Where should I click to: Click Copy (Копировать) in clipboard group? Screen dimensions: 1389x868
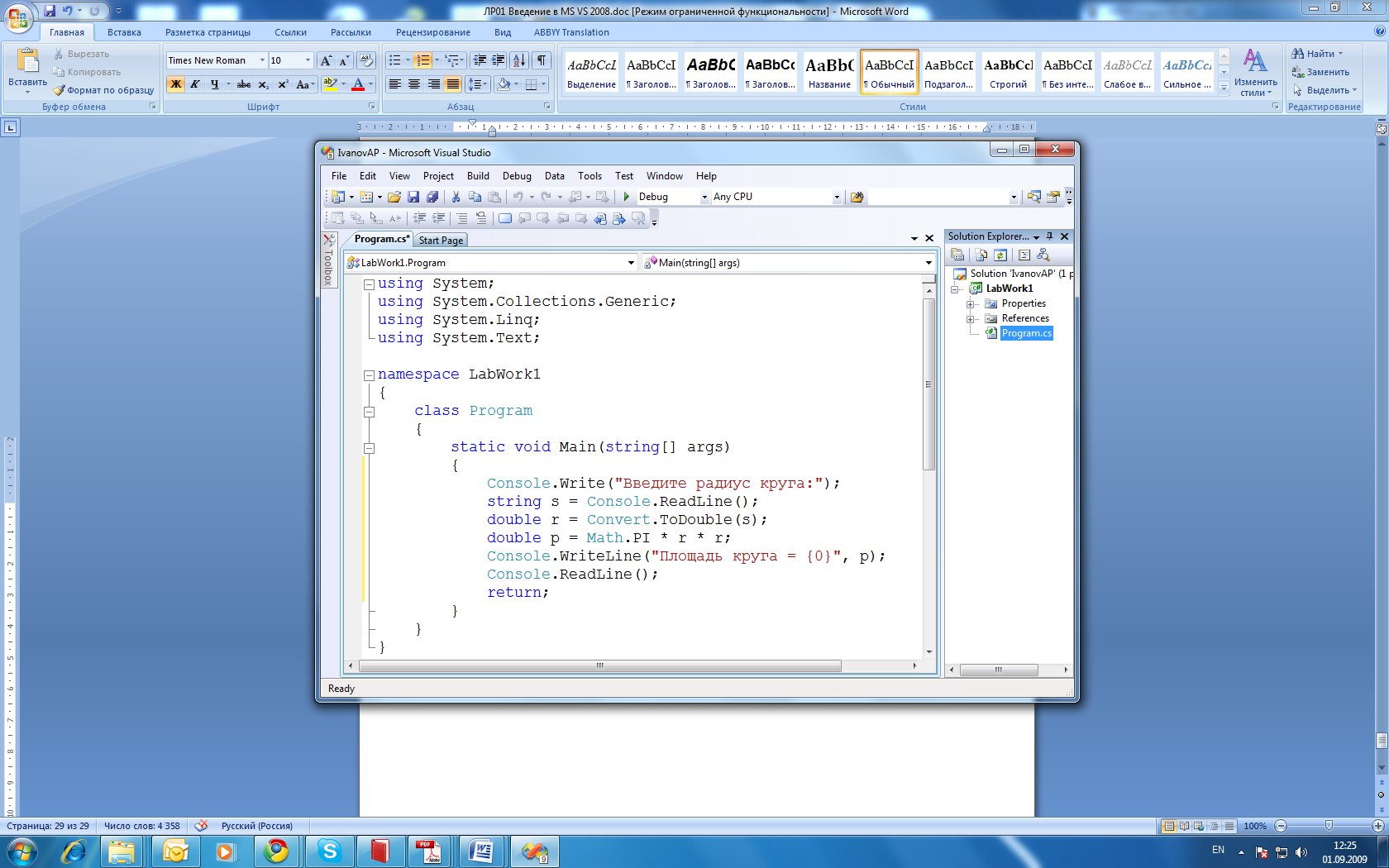[87, 72]
